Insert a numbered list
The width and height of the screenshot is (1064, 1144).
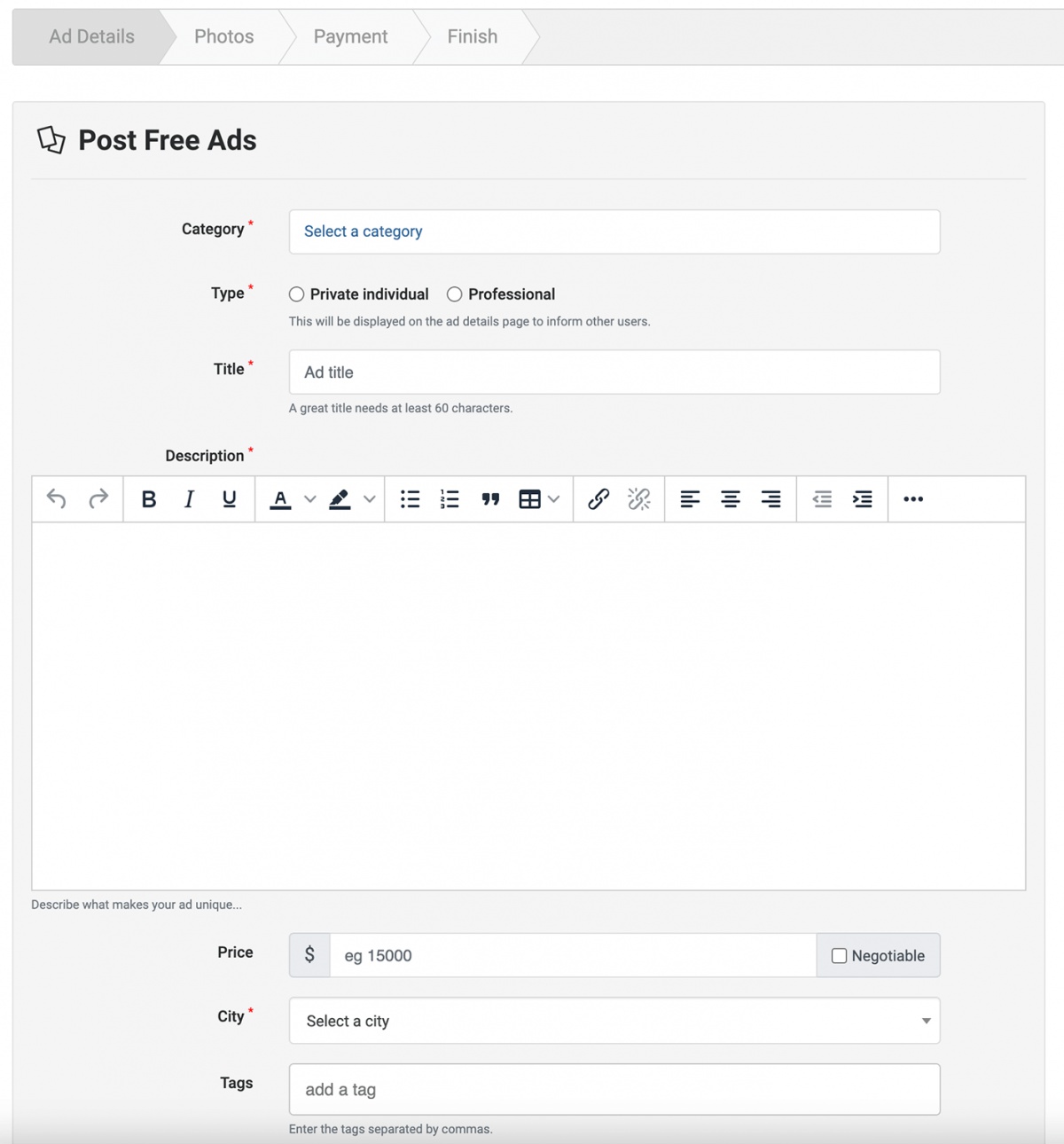point(450,499)
